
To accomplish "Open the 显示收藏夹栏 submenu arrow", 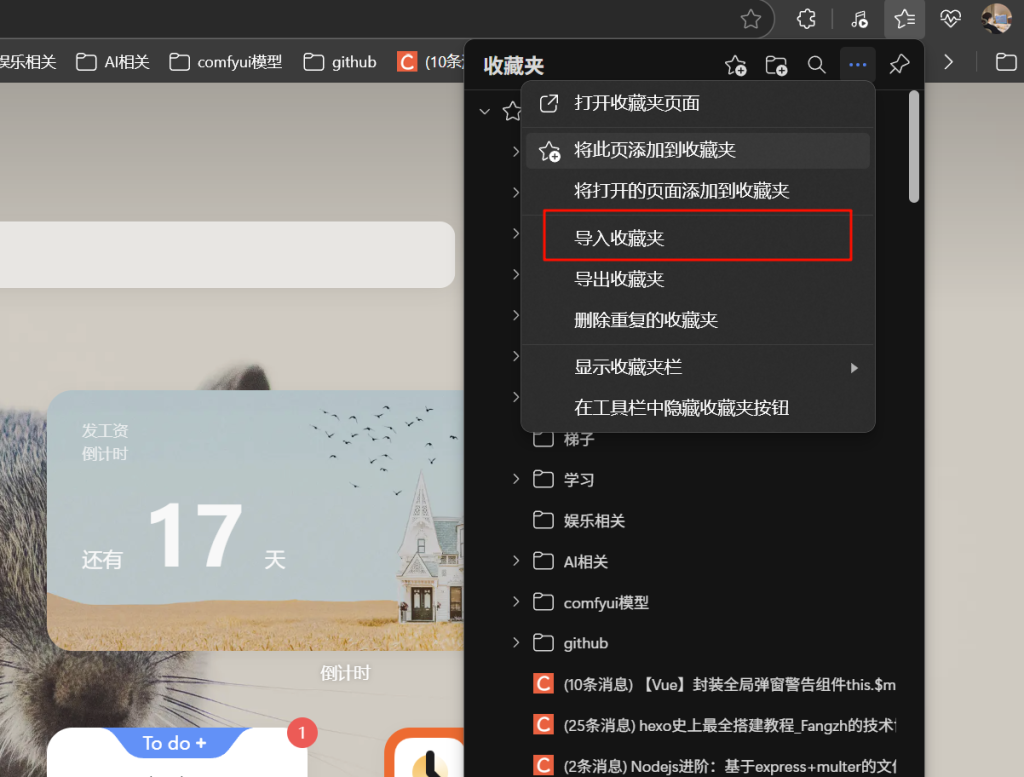I will pyautogui.click(x=854, y=368).
